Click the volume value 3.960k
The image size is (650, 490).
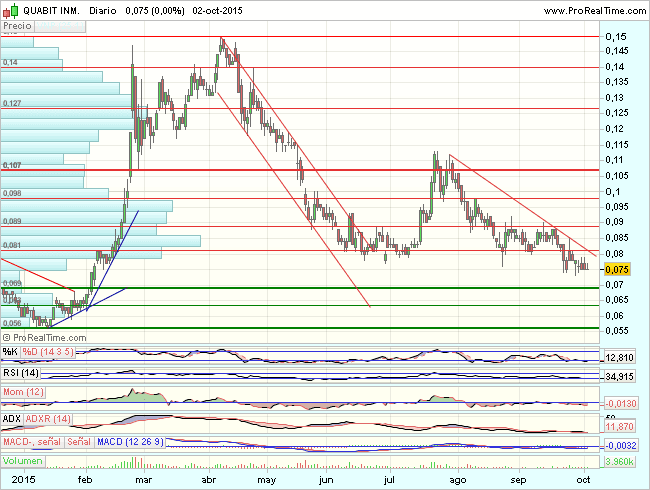point(619,462)
